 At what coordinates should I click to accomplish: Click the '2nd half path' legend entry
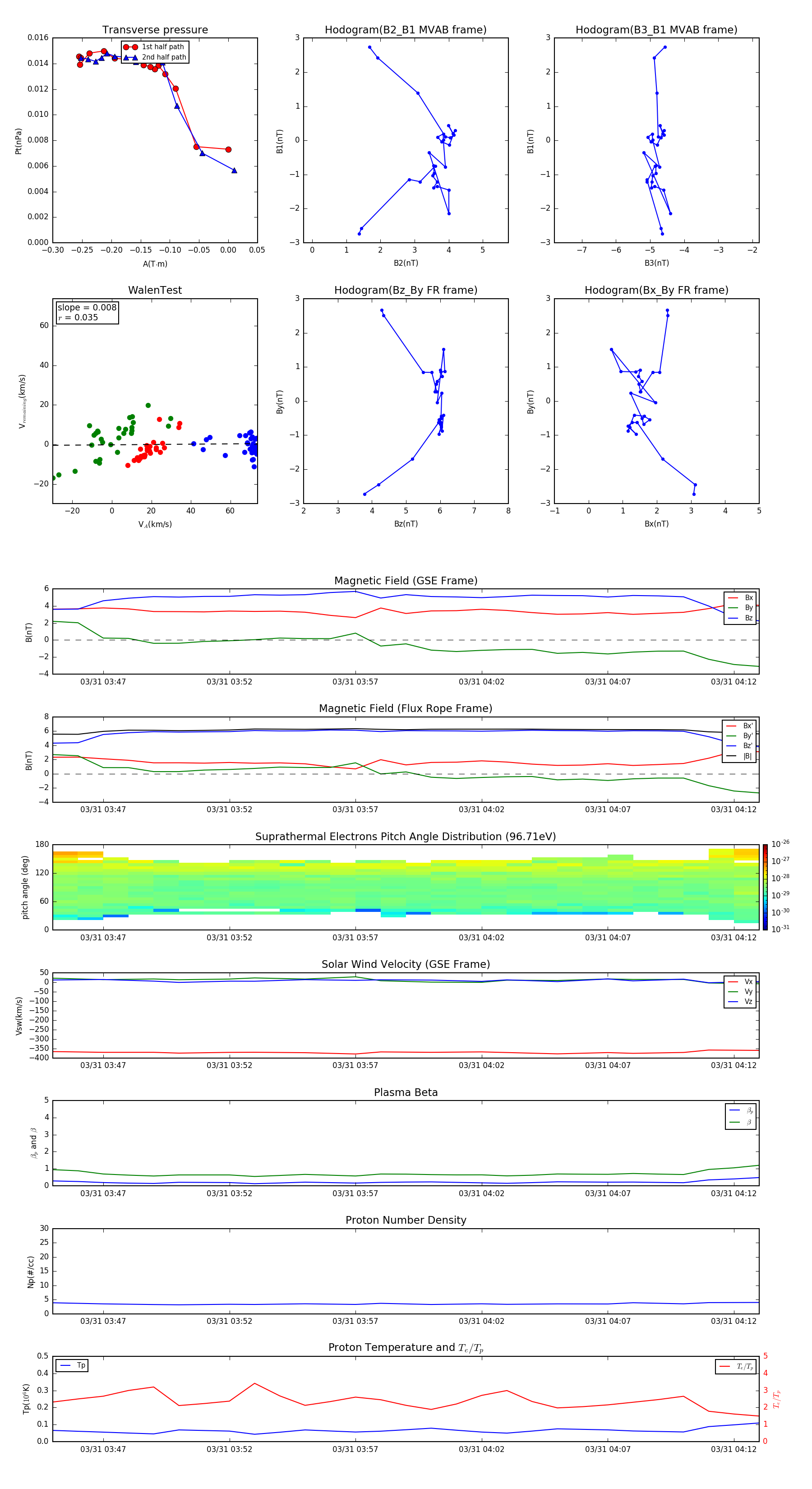pos(155,57)
